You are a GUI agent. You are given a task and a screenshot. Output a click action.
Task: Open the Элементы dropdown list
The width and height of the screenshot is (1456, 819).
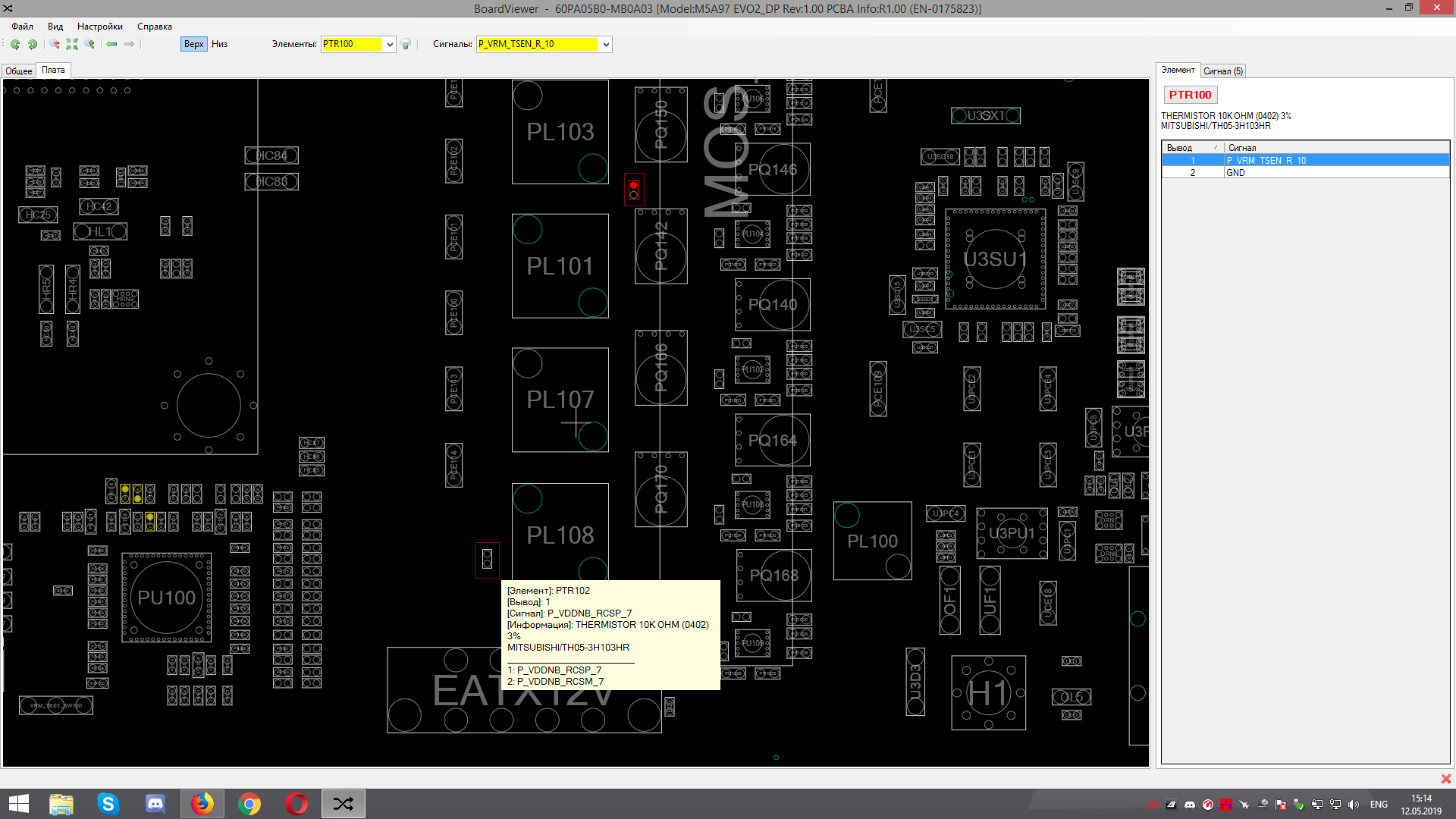click(x=390, y=44)
